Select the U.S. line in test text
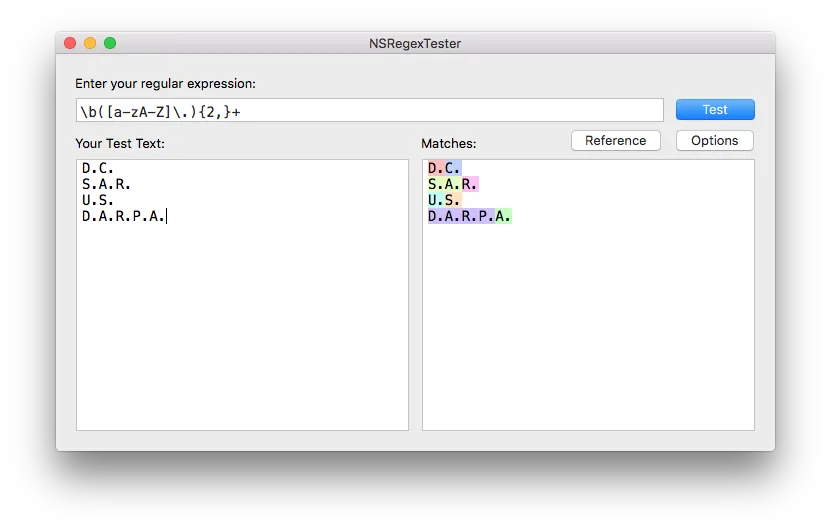This screenshot has height=531, width=831. pyautogui.click(x=98, y=200)
